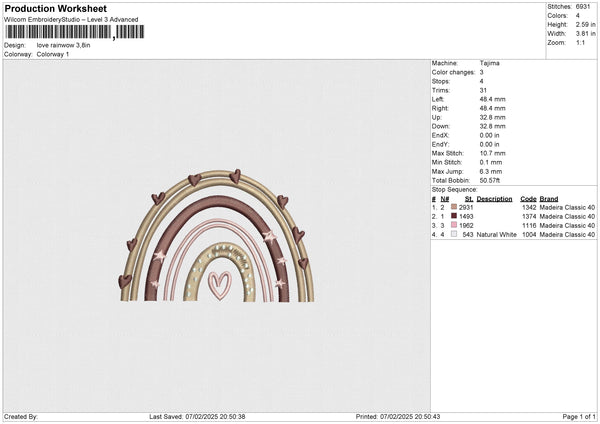Select the dark brown swatch coded 1374
The image size is (600, 424).
click(x=454, y=216)
